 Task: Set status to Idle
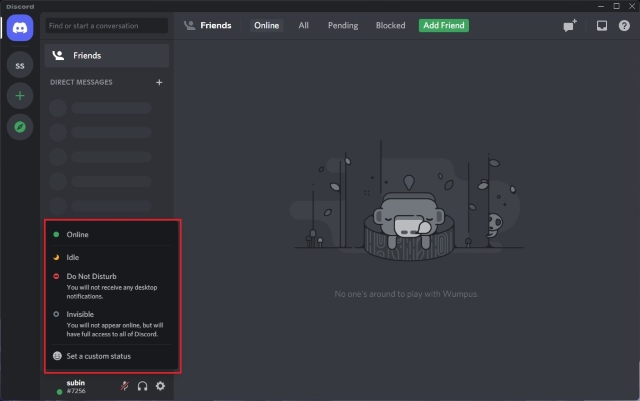72,257
